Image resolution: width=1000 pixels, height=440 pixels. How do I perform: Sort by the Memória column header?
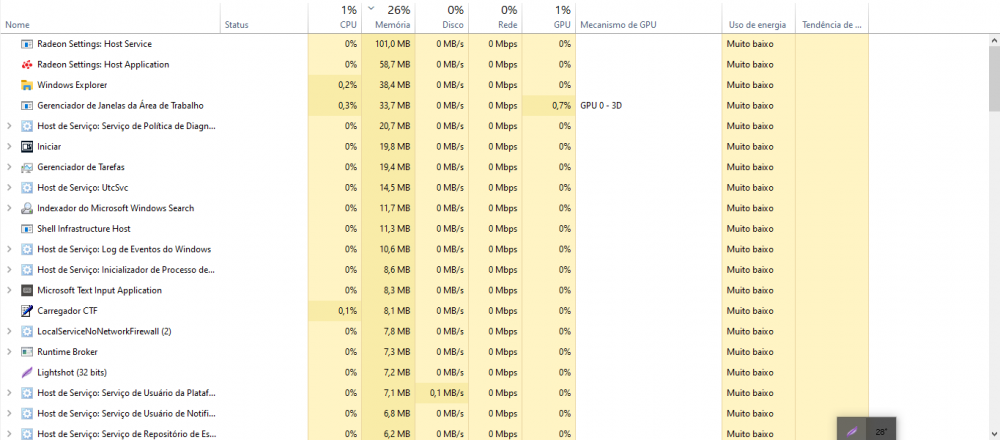392,24
